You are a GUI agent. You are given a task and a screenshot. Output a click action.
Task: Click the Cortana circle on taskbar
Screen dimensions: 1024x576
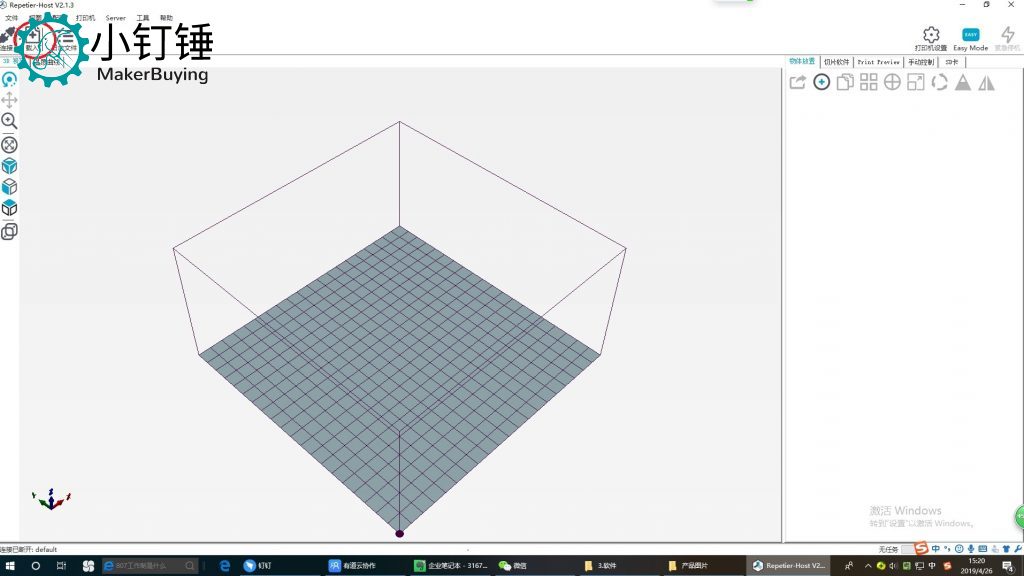(x=35, y=566)
